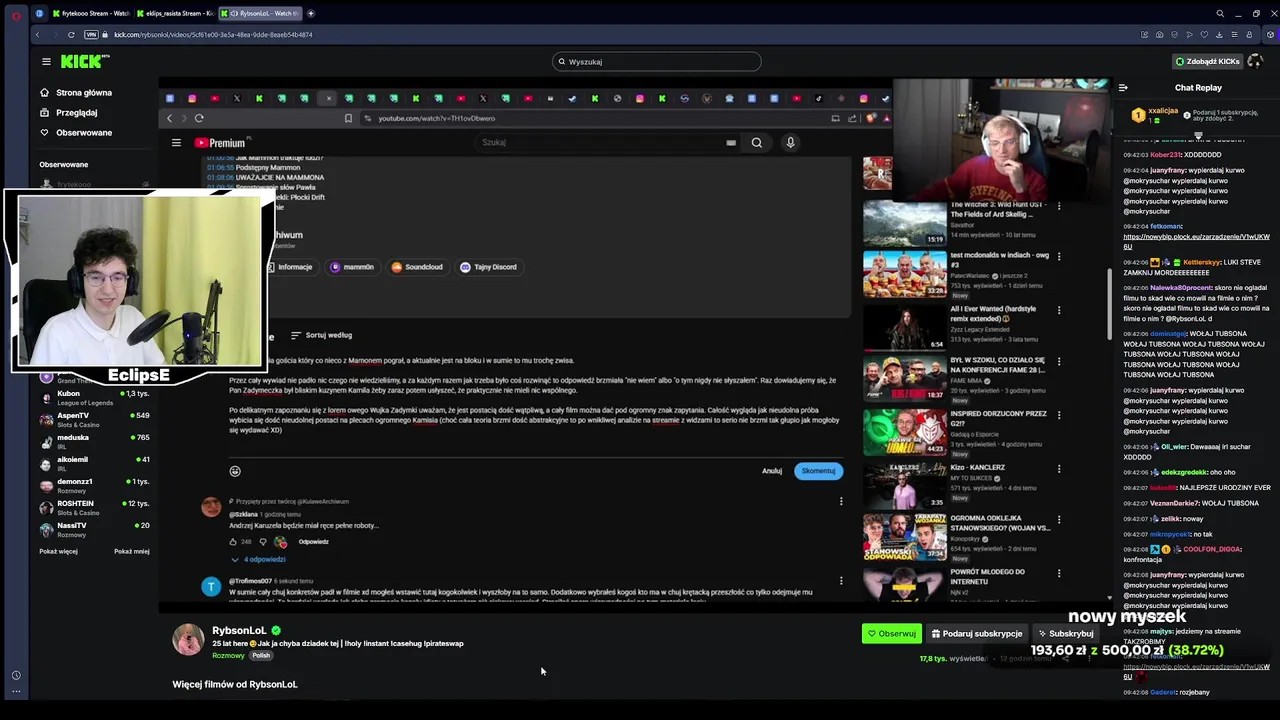Open the user profile avatar menu
The width and height of the screenshot is (1280, 720).
click(x=1255, y=61)
